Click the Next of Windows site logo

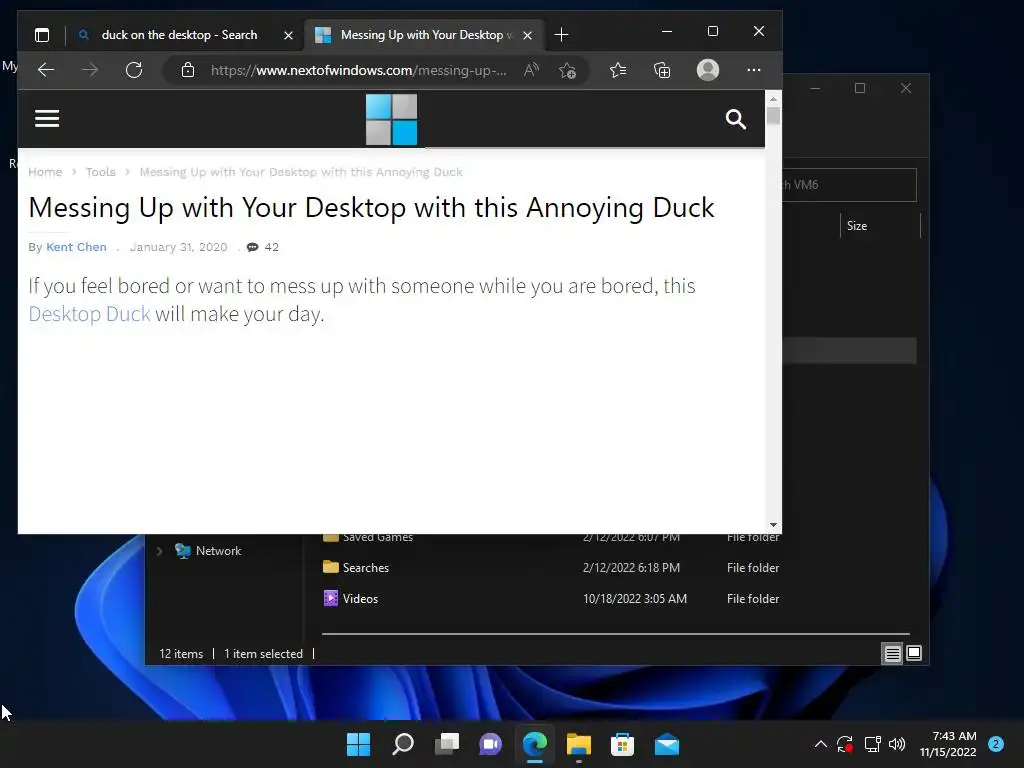391,119
